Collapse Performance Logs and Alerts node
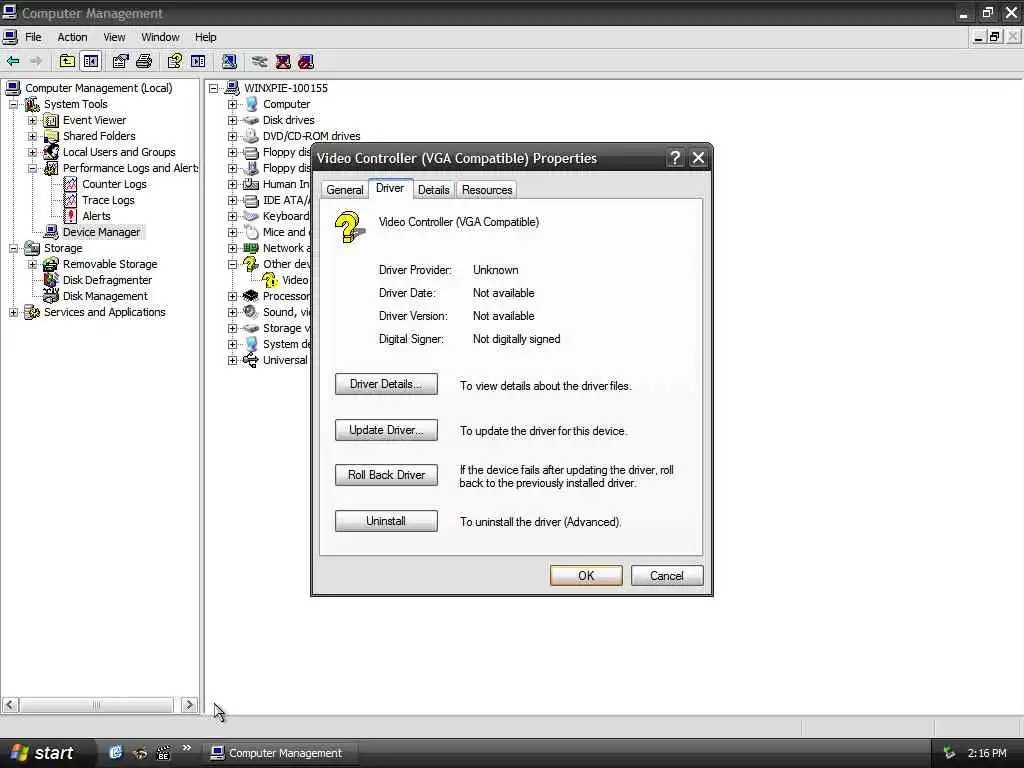The image size is (1024, 768). click(33, 168)
